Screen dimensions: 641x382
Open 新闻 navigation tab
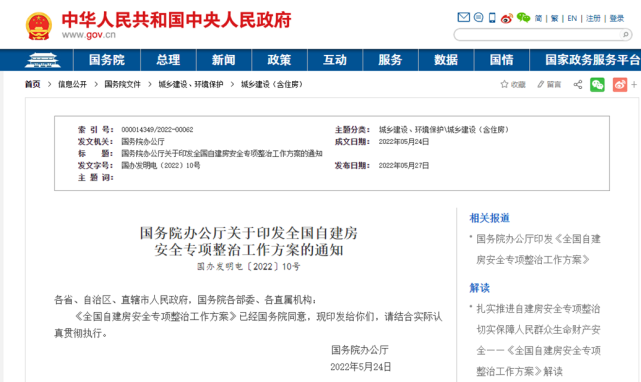[224, 60]
